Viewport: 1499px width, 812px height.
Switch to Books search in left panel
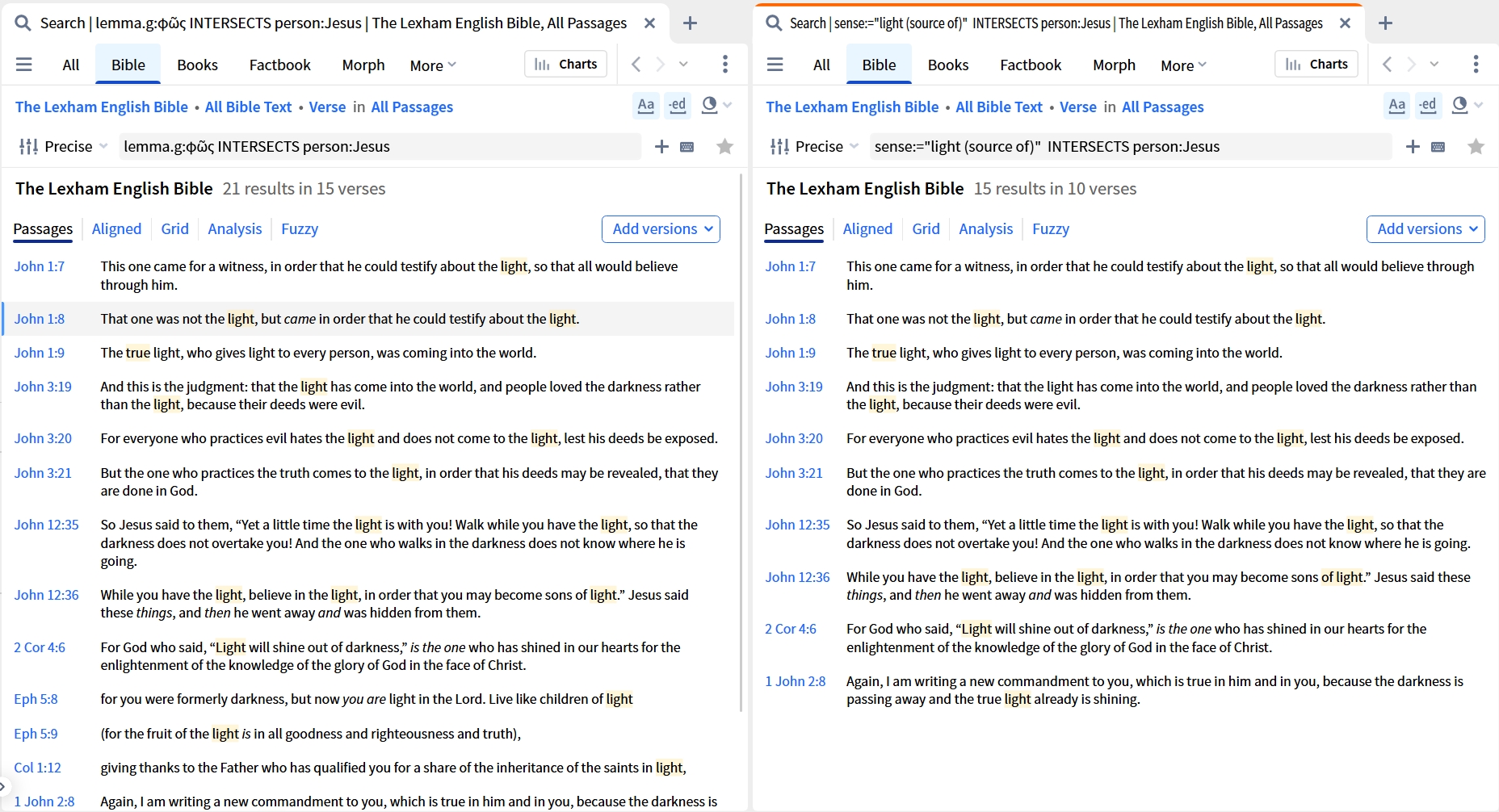tap(197, 65)
